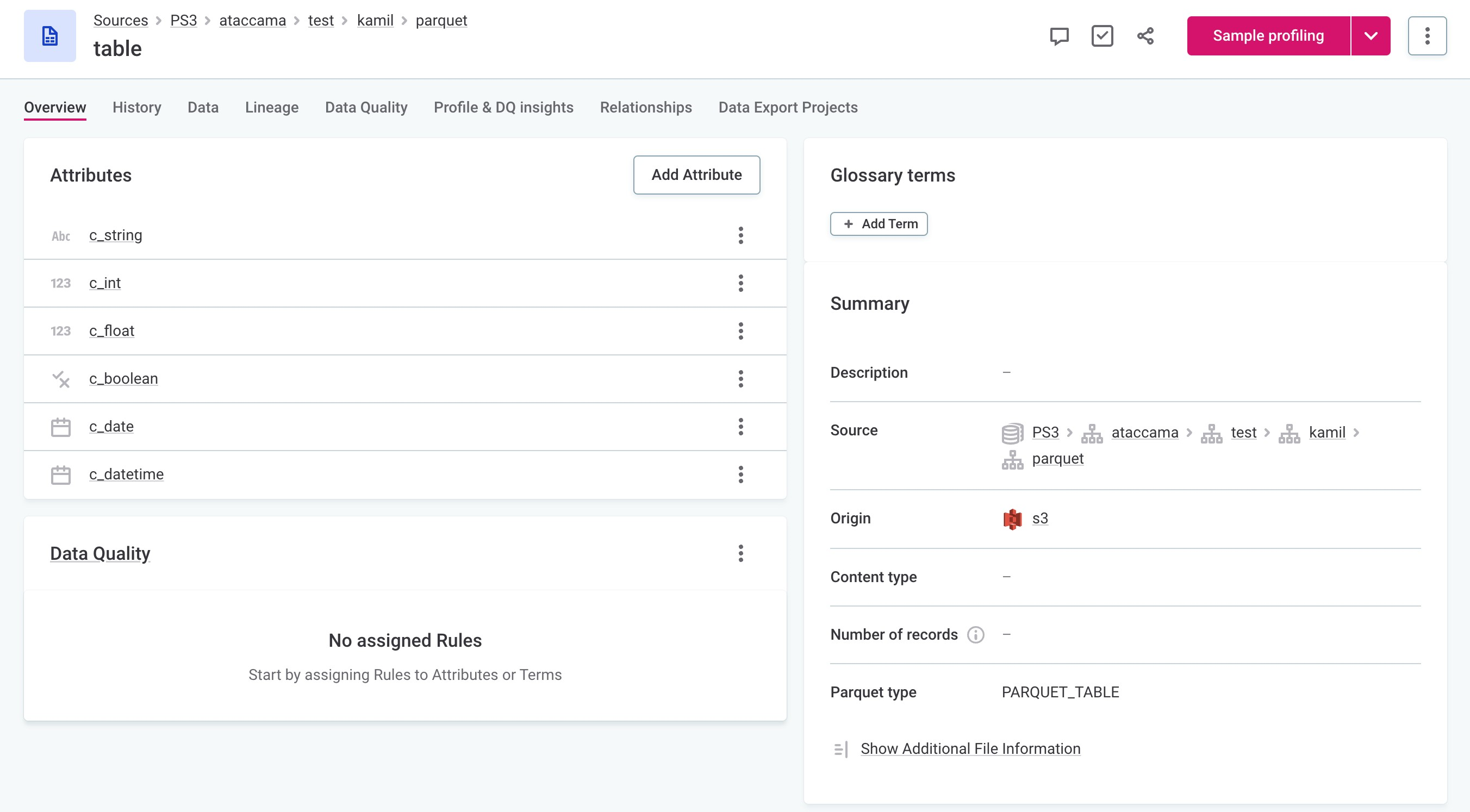Screen dimensions: 1470x812
Task: Open three-dot menu for c_boolean attribute
Action: coord(740,379)
